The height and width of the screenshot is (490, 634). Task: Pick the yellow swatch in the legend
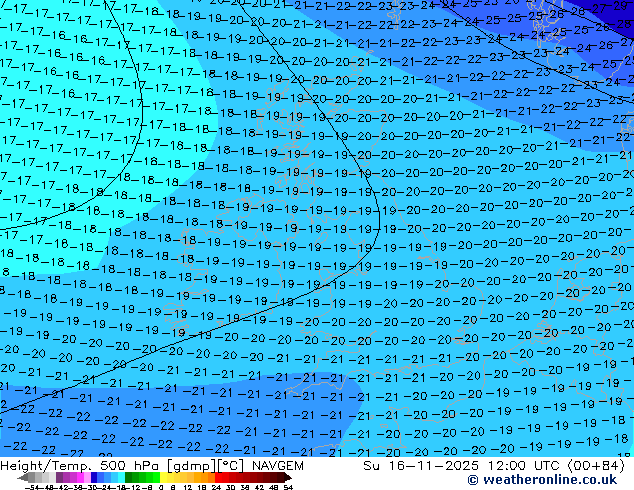pos(163,478)
